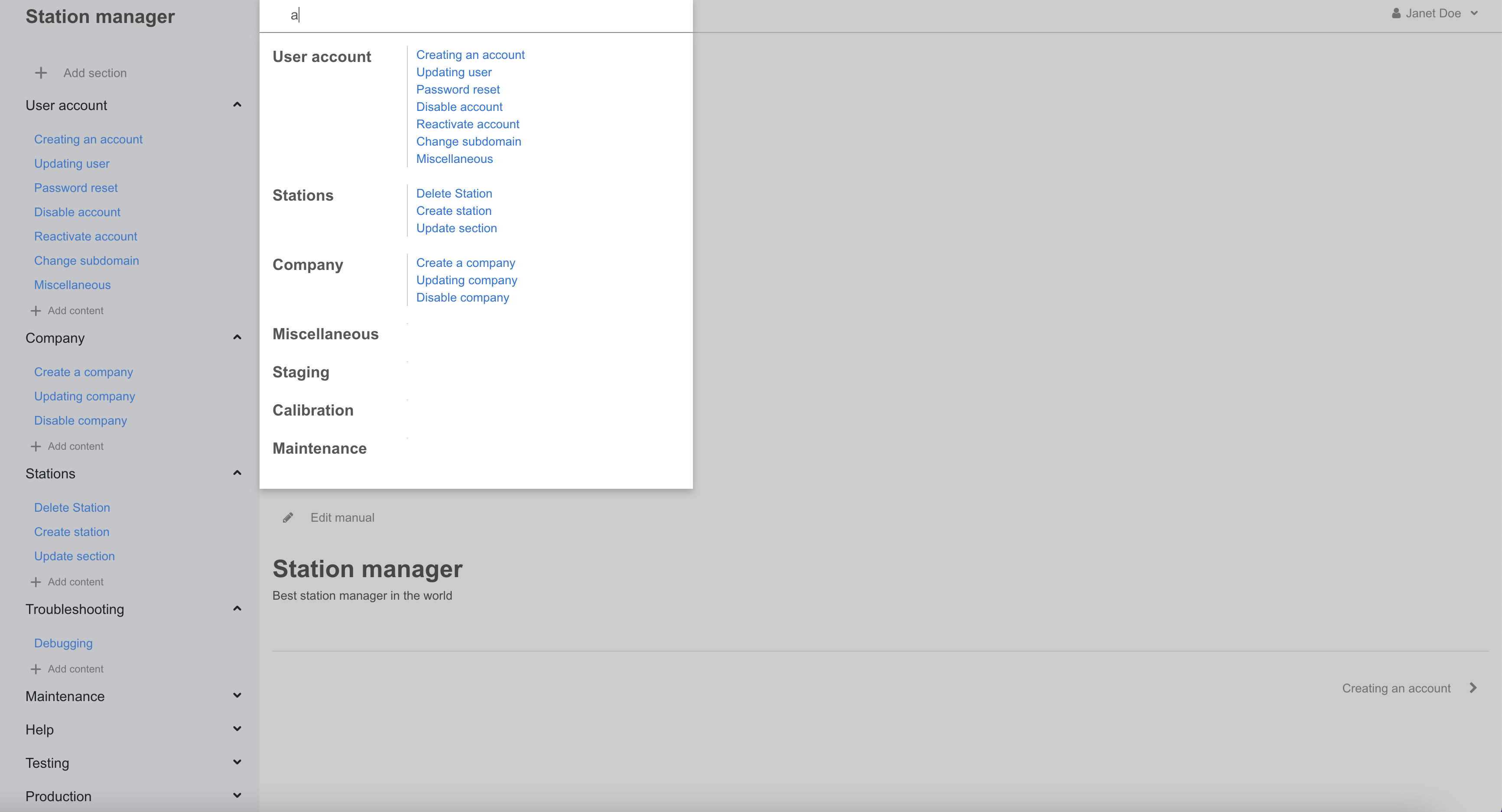
Task: Click Add content plus under Troubleshooting section
Action: (x=36, y=669)
